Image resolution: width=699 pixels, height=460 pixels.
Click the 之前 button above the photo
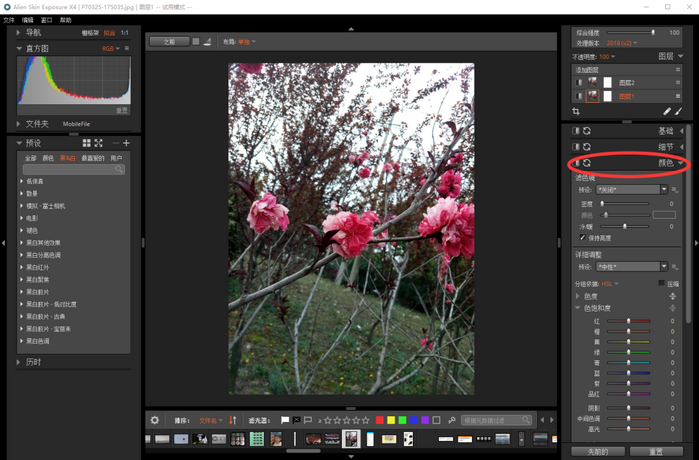tap(169, 42)
